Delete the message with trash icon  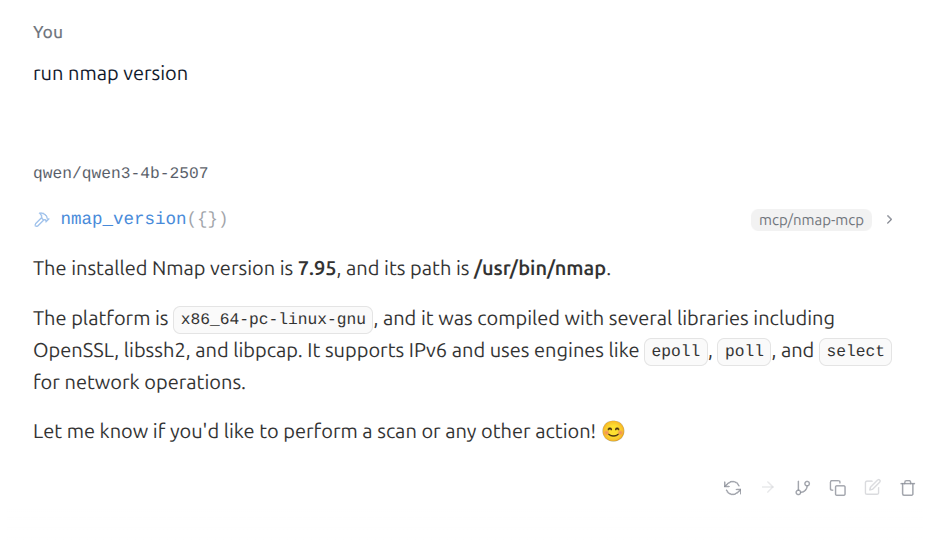(908, 488)
